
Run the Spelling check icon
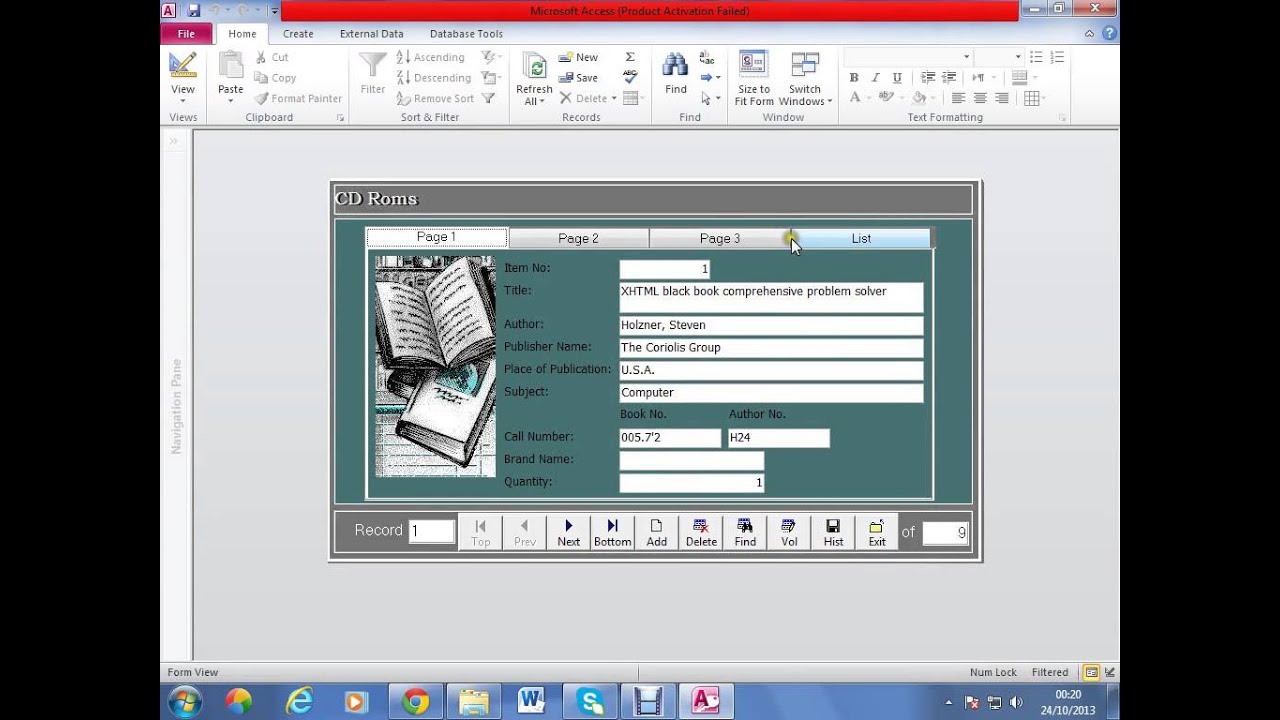[630, 77]
